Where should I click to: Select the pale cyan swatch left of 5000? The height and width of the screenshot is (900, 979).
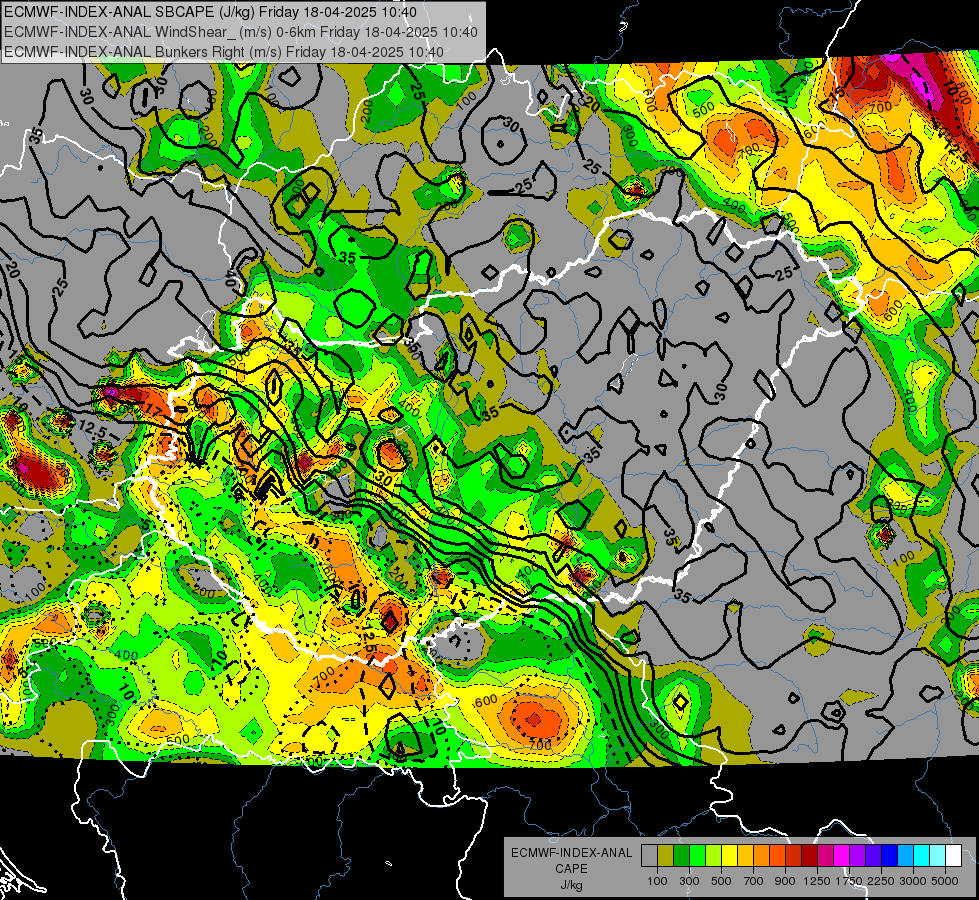tap(938, 855)
